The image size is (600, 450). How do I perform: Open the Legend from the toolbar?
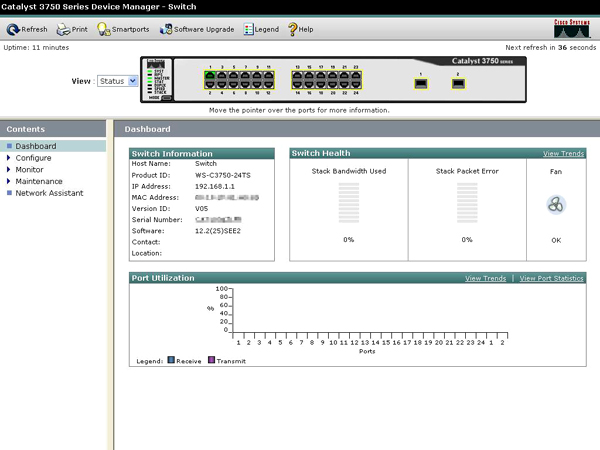(x=261, y=29)
